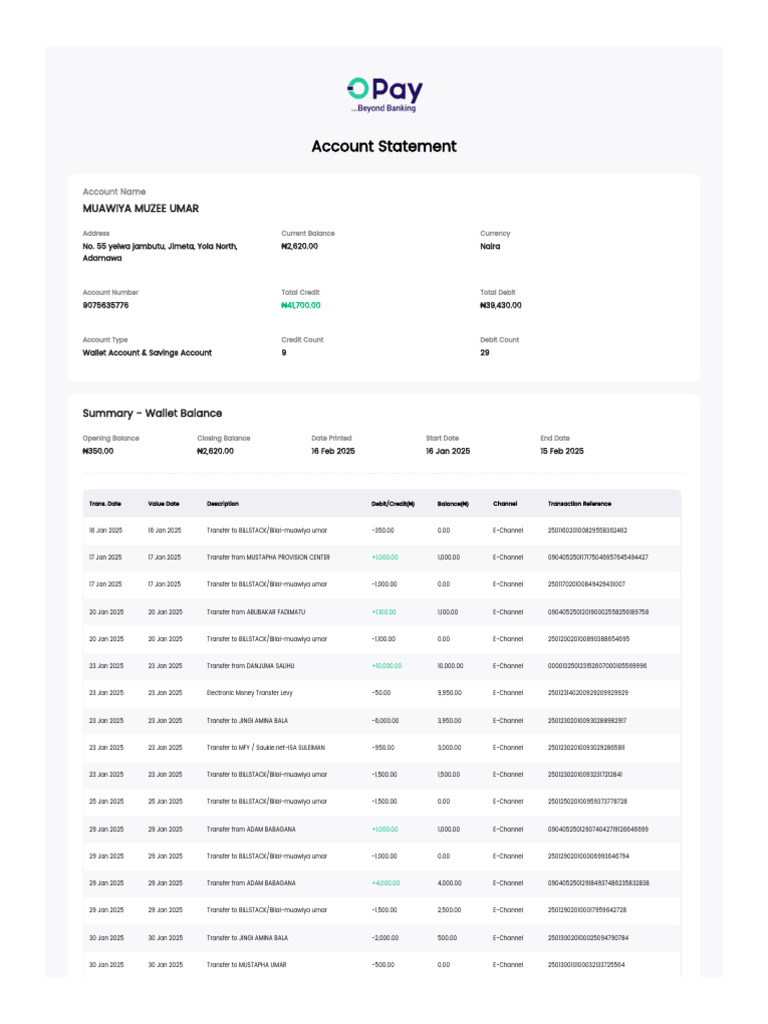Click the Electronic Money Transfer Levy row
This screenshot has height=1024, width=768.
click(x=382, y=692)
